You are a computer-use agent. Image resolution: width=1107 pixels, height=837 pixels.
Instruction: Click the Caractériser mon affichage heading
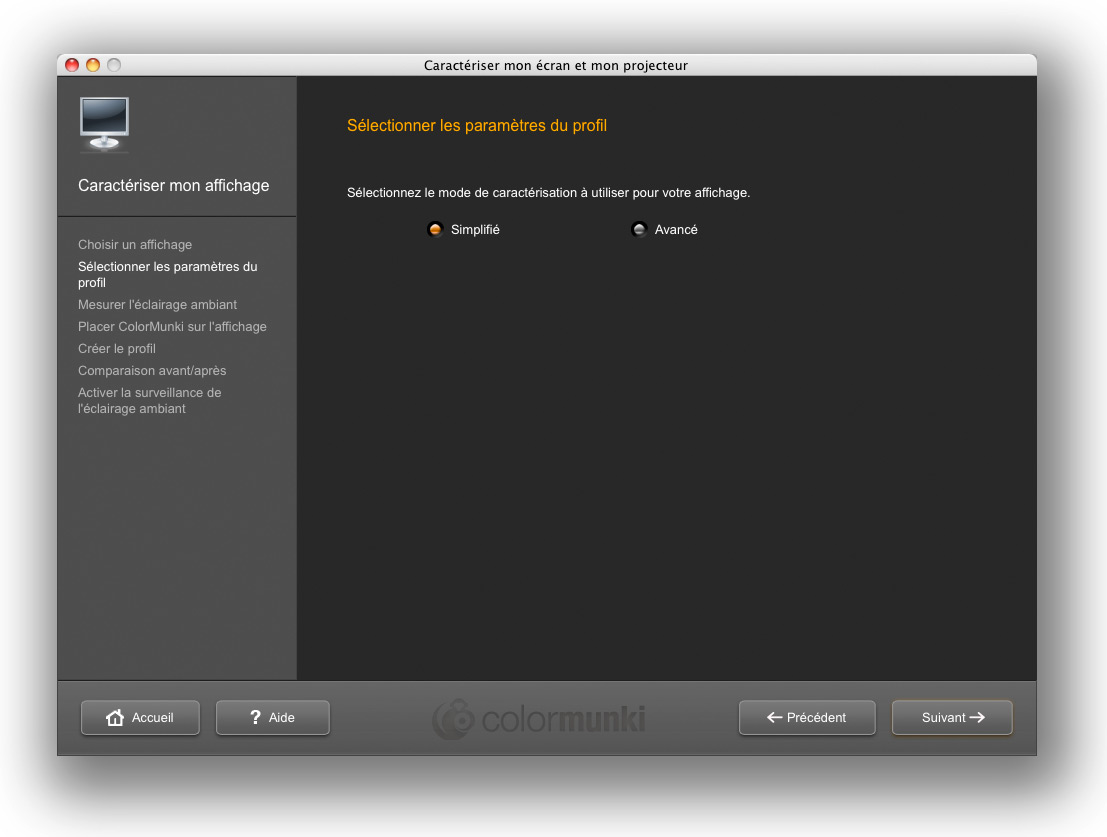pyautogui.click(x=174, y=185)
